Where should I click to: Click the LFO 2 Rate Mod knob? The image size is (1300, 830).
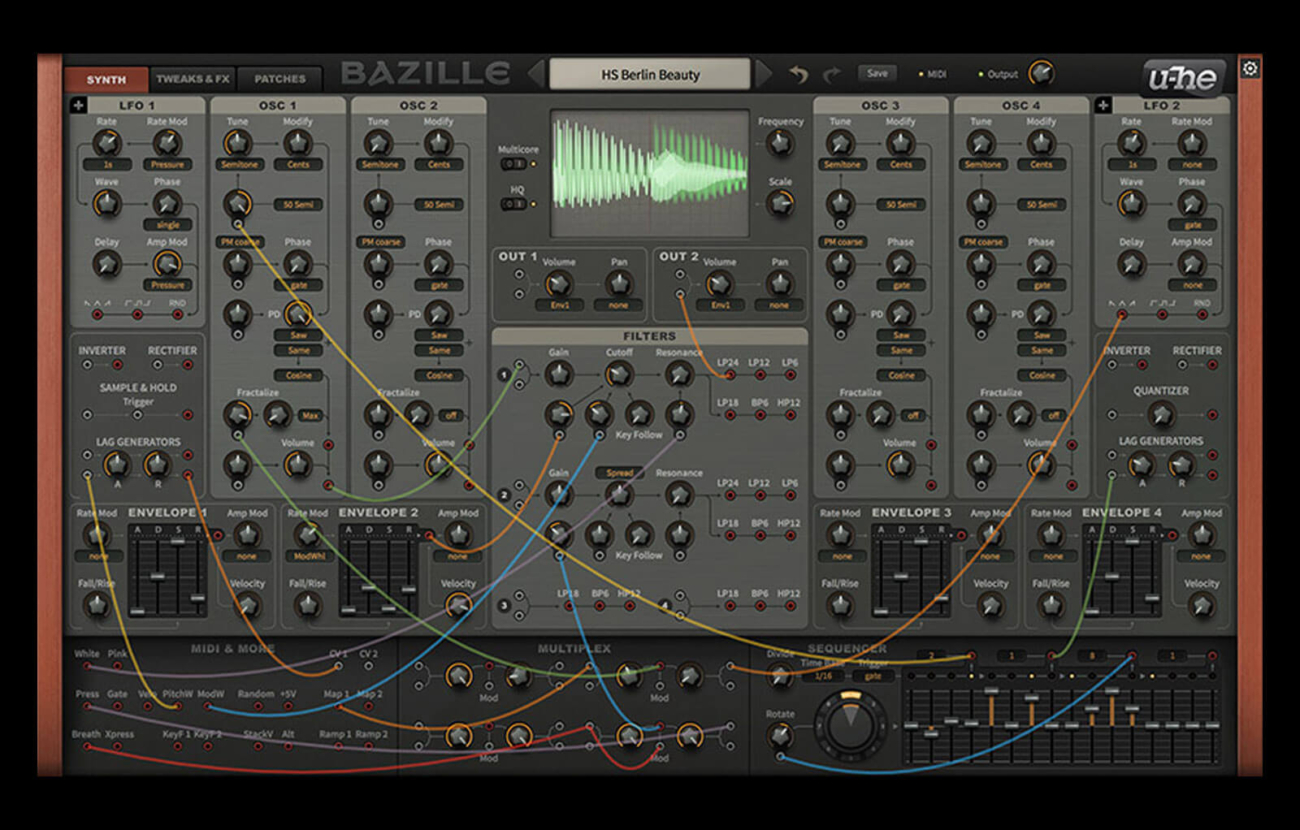point(1191,144)
